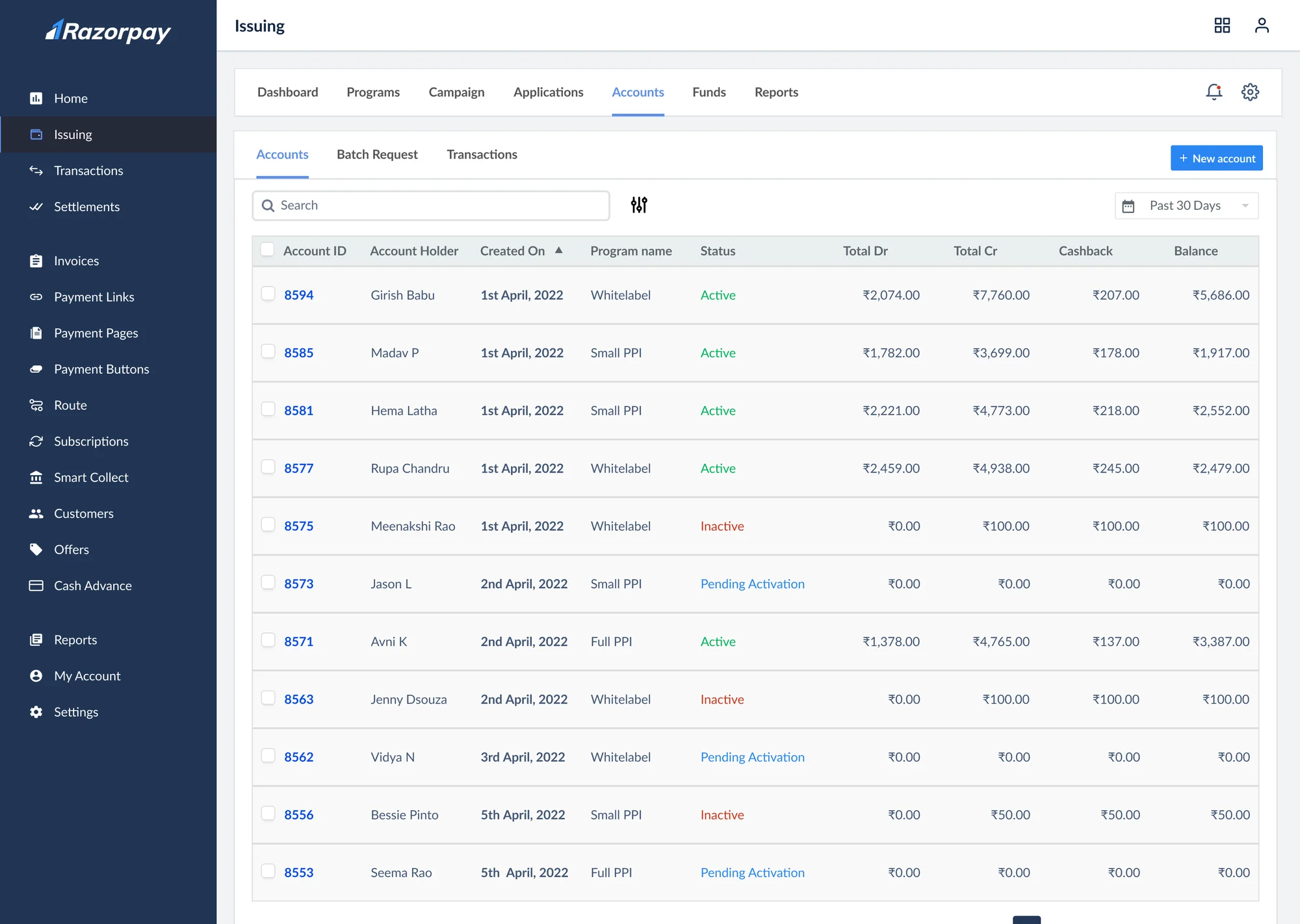Open account ID 8581 link
Viewport: 1300px width, 924px height.
click(298, 410)
